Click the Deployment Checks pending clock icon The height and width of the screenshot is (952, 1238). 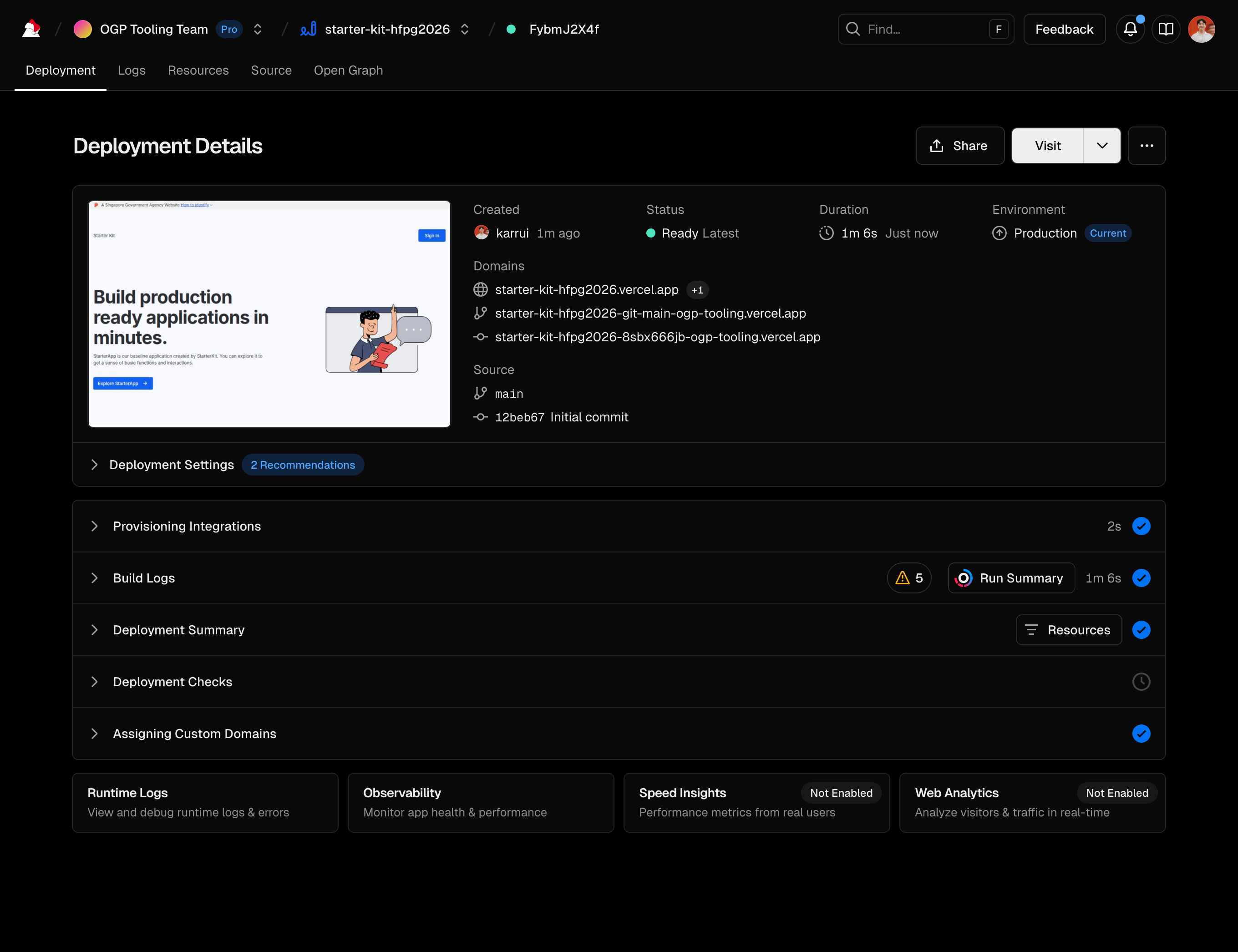coord(1141,682)
